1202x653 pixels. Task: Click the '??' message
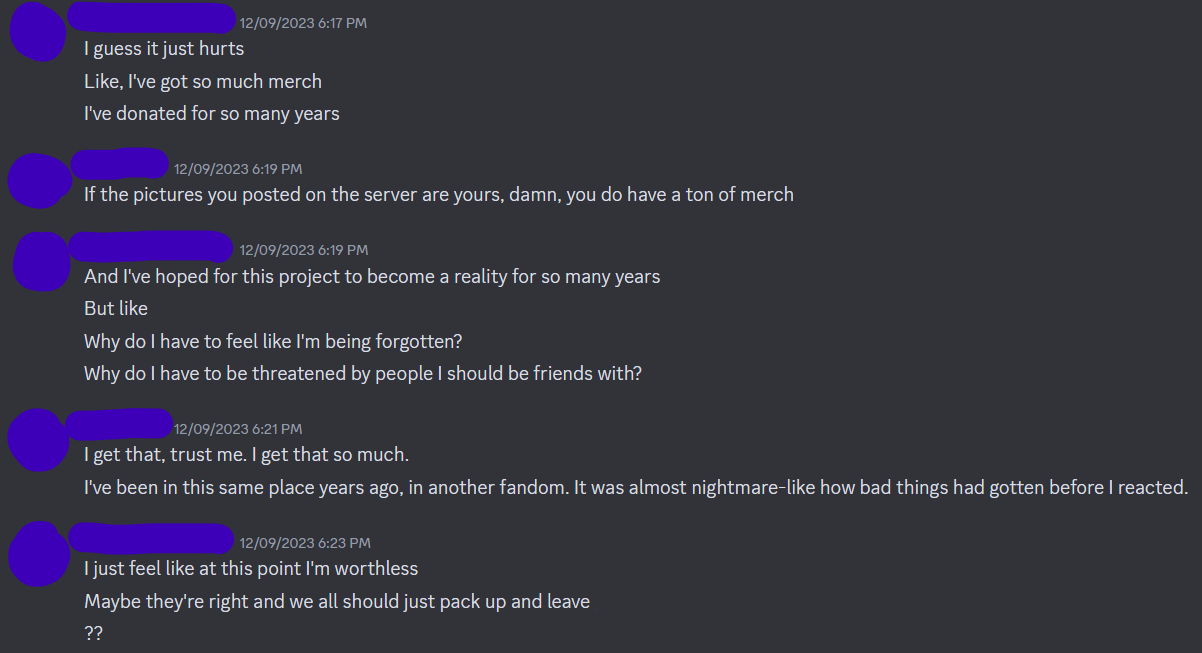point(93,634)
